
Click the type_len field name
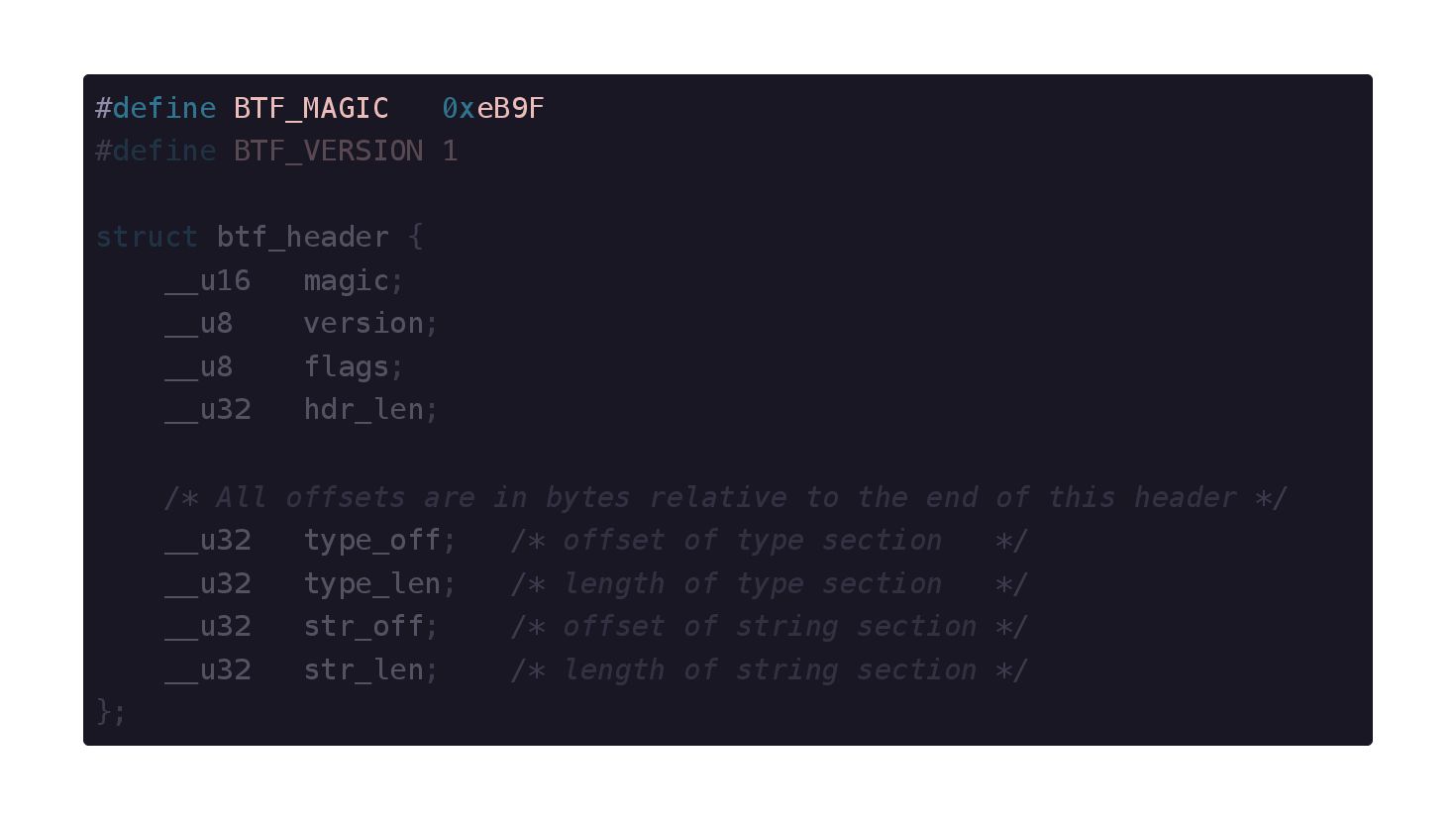372,584
